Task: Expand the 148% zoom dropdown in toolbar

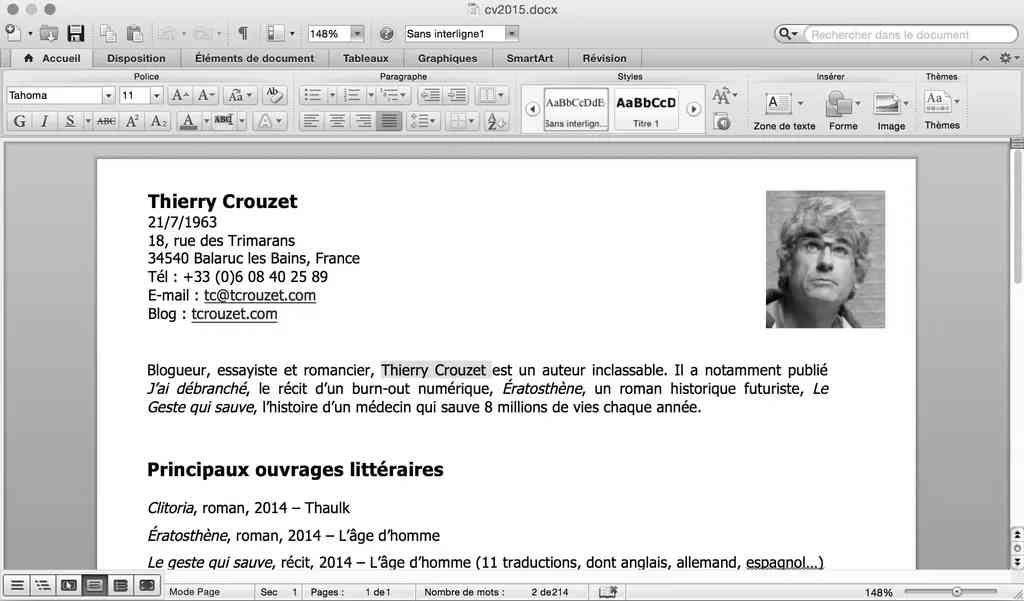Action: pos(357,34)
